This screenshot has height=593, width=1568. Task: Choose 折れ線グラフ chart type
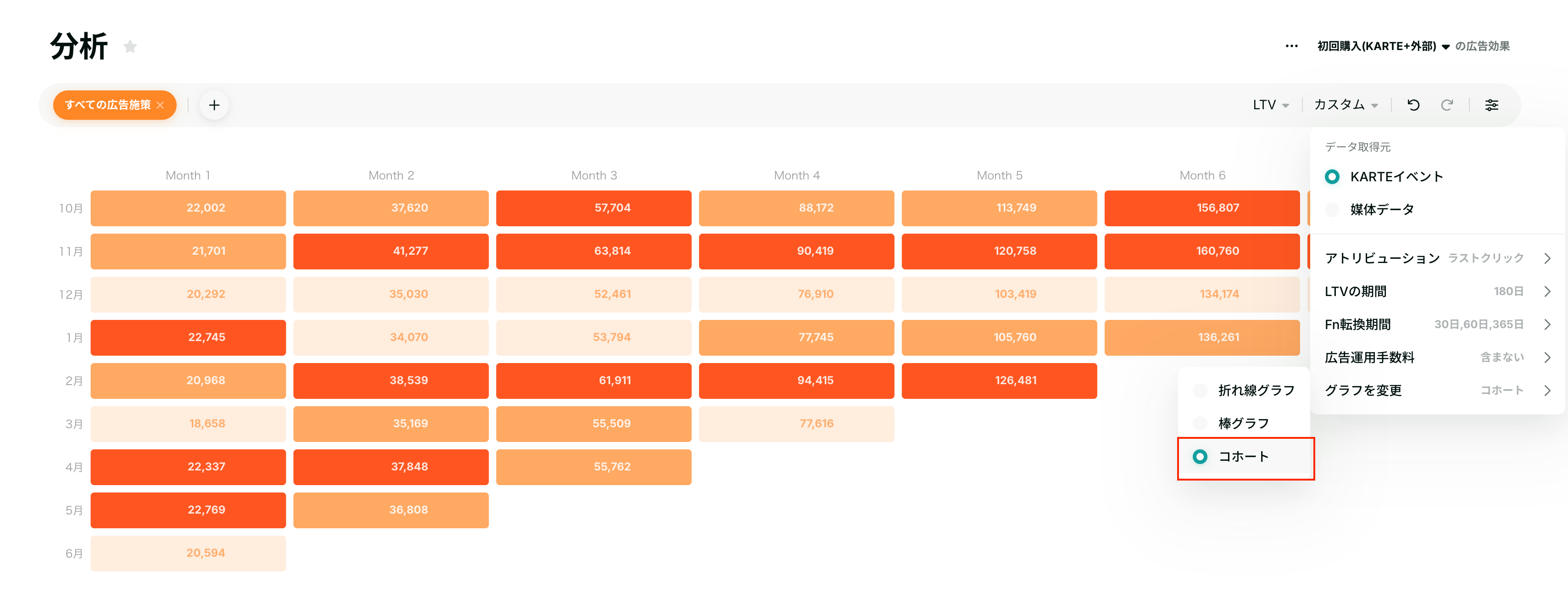(1244, 390)
